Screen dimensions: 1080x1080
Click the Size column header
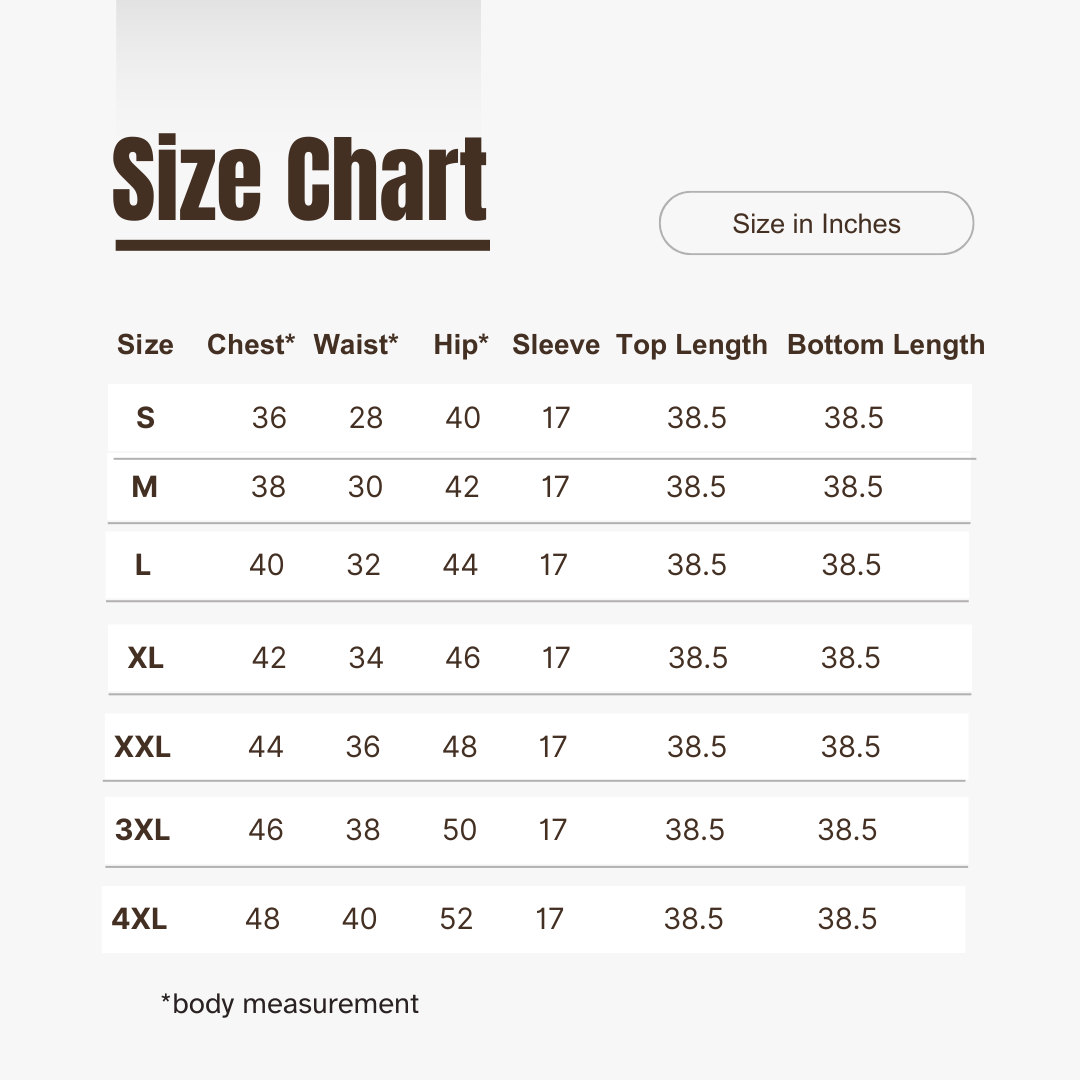click(145, 345)
